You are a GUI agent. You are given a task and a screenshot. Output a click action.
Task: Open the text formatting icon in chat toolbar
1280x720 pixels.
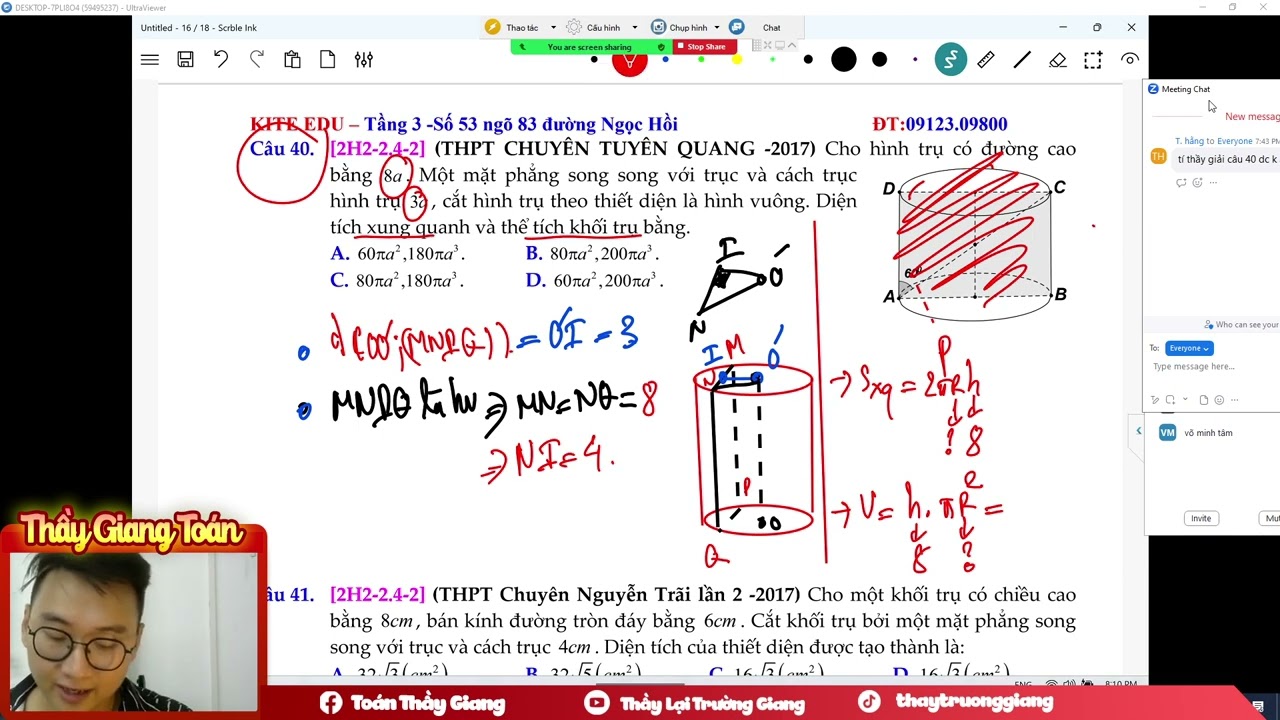(1155, 400)
